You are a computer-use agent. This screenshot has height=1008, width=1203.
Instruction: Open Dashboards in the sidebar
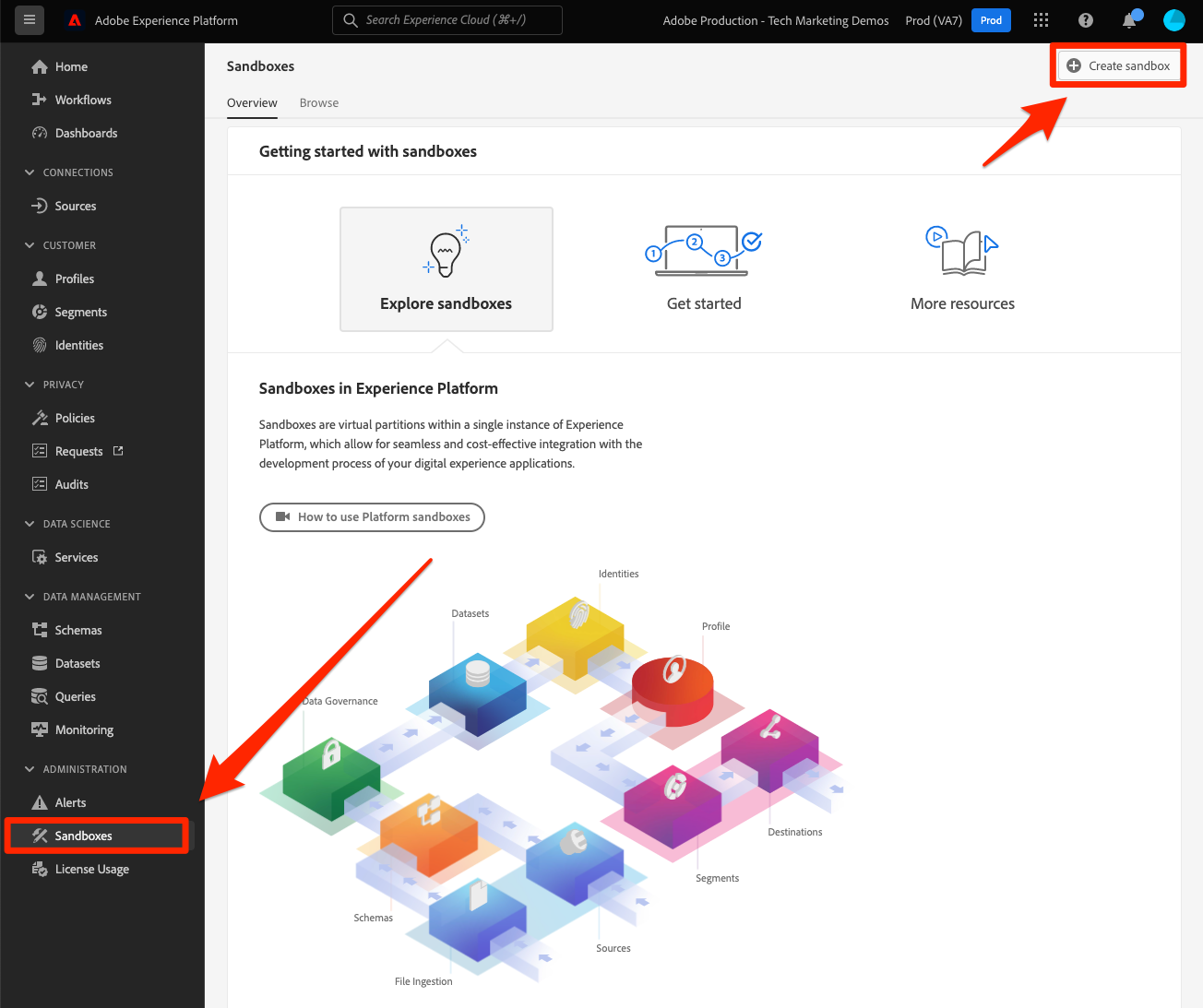86,133
